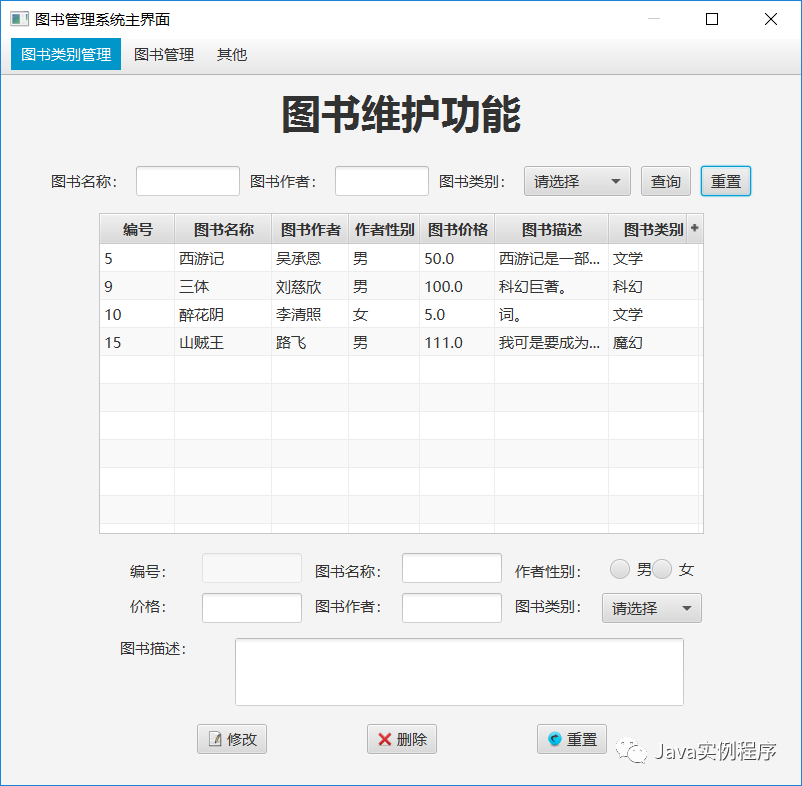Image resolution: width=802 pixels, height=786 pixels.
Task: Select the 西游记 table cell
Action: 223,258
